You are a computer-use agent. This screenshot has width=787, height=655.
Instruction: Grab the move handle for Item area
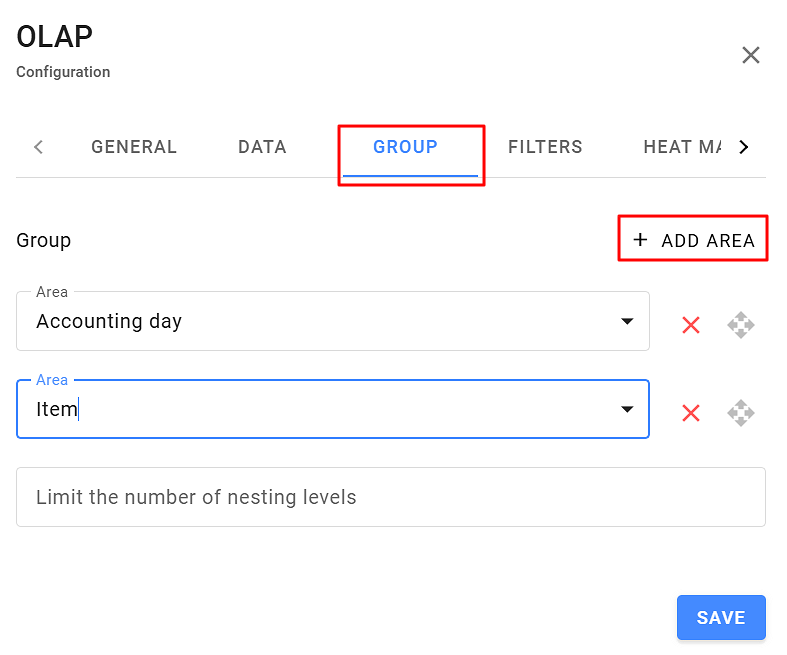click(x=741, y=413)
